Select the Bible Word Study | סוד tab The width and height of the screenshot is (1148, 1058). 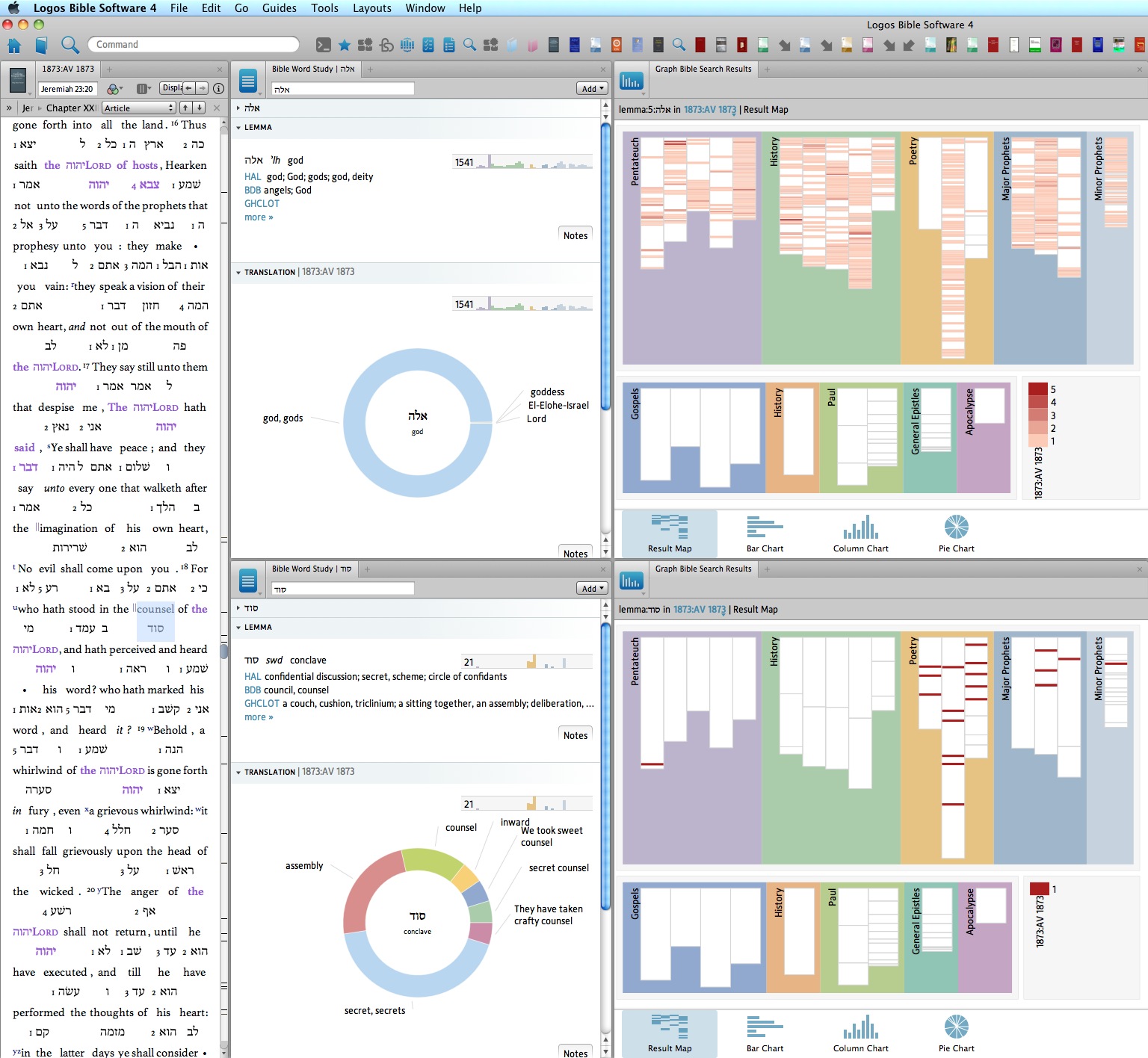point(312,569)
